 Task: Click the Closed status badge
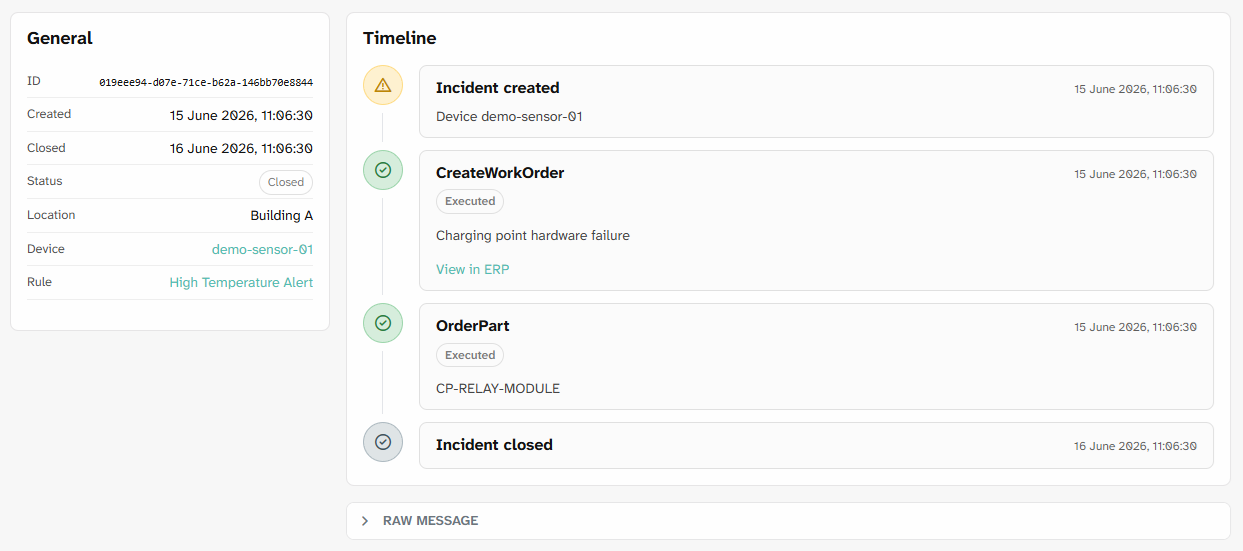tap(285, 182)
